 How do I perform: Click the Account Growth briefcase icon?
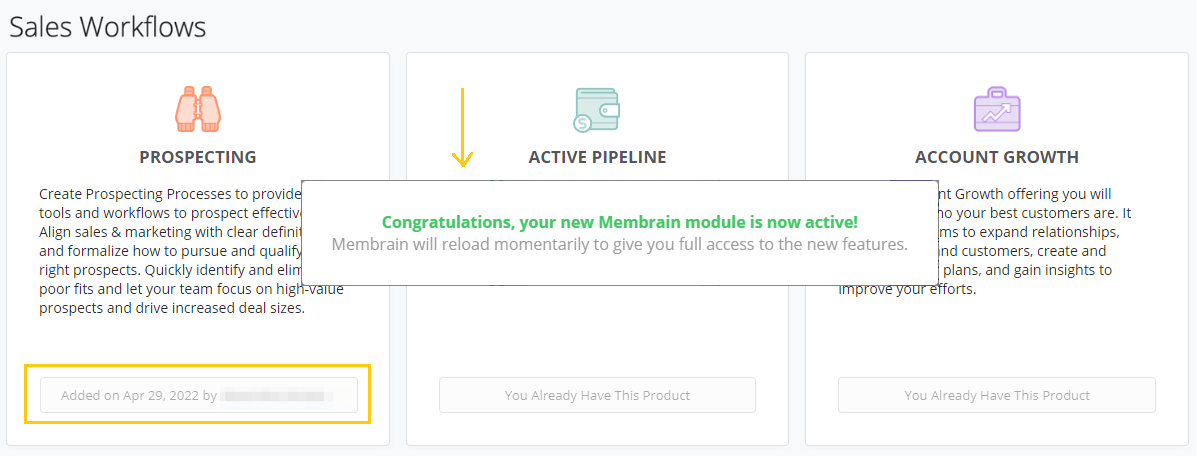coord(997,109)
